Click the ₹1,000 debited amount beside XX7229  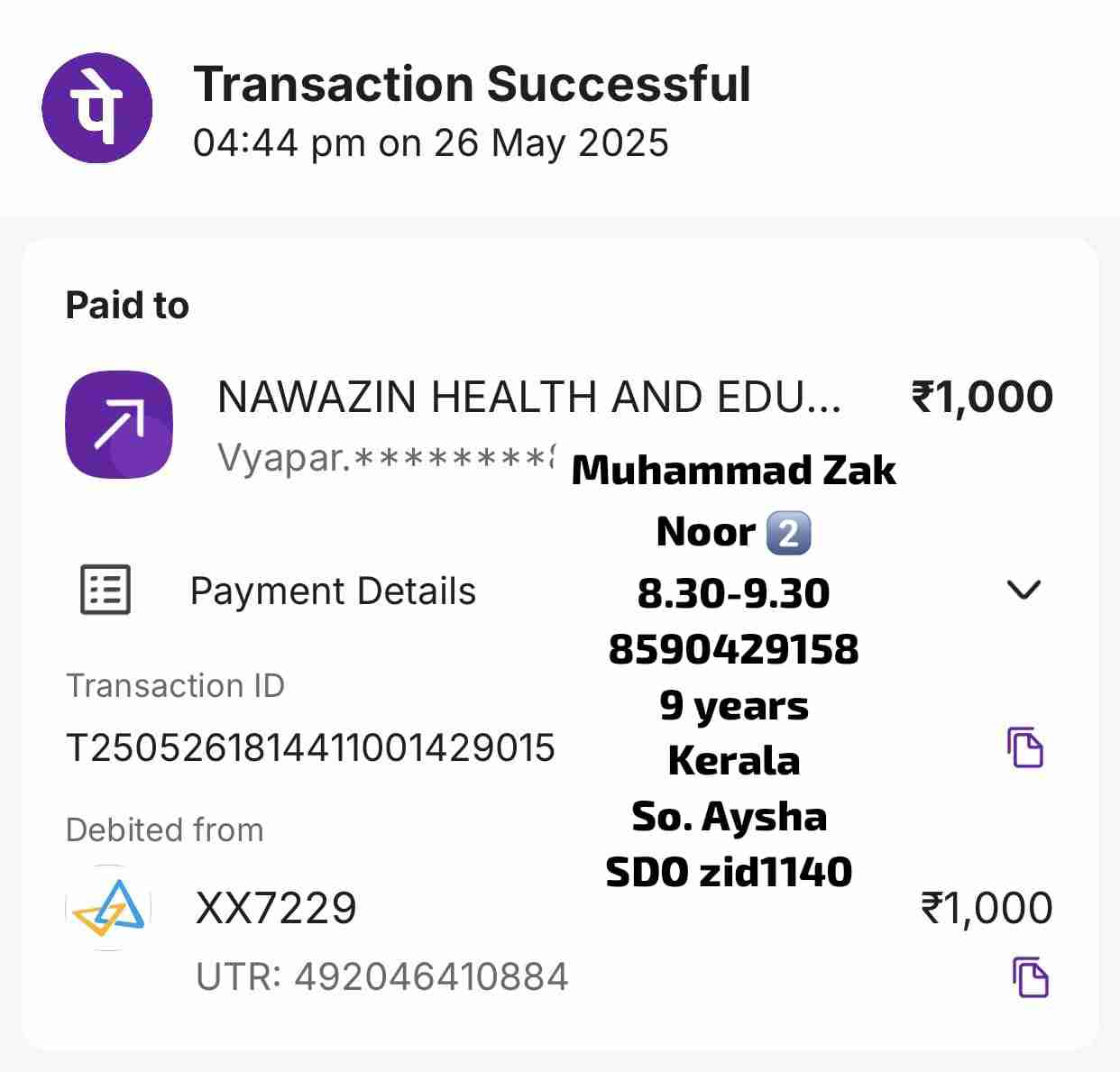point(986,908)
